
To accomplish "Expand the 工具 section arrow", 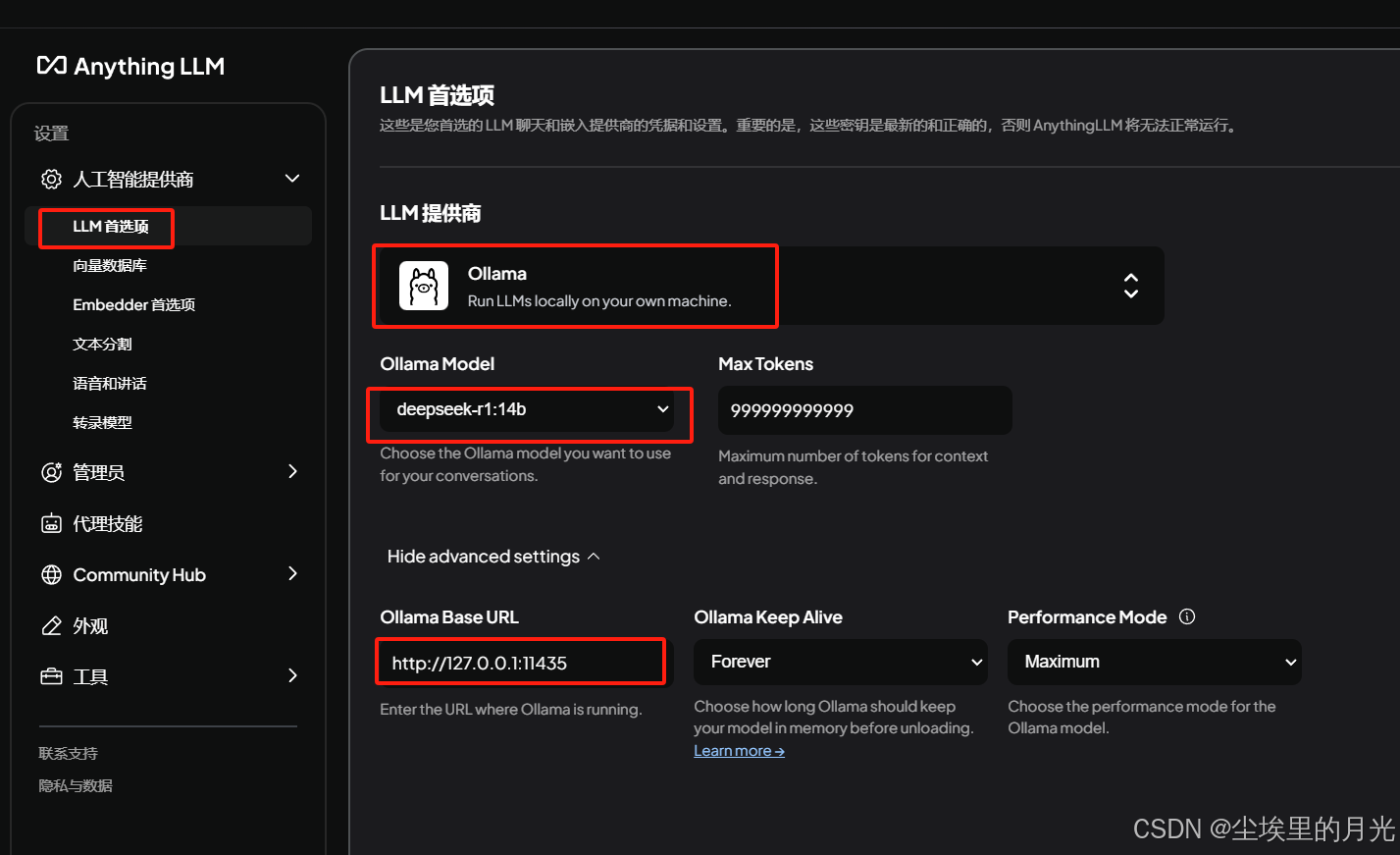I will click(292, 675).
